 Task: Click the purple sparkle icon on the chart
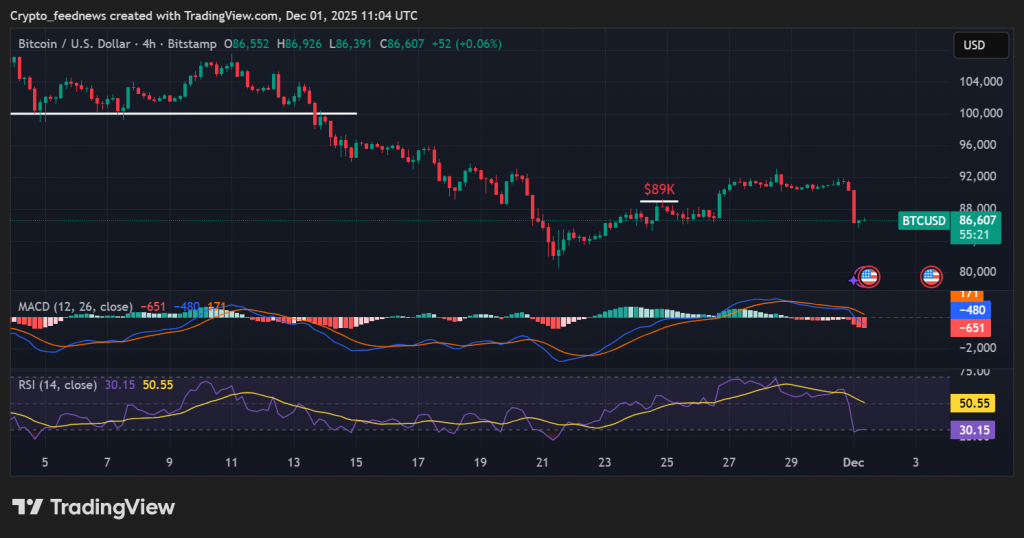click(854, 281)
